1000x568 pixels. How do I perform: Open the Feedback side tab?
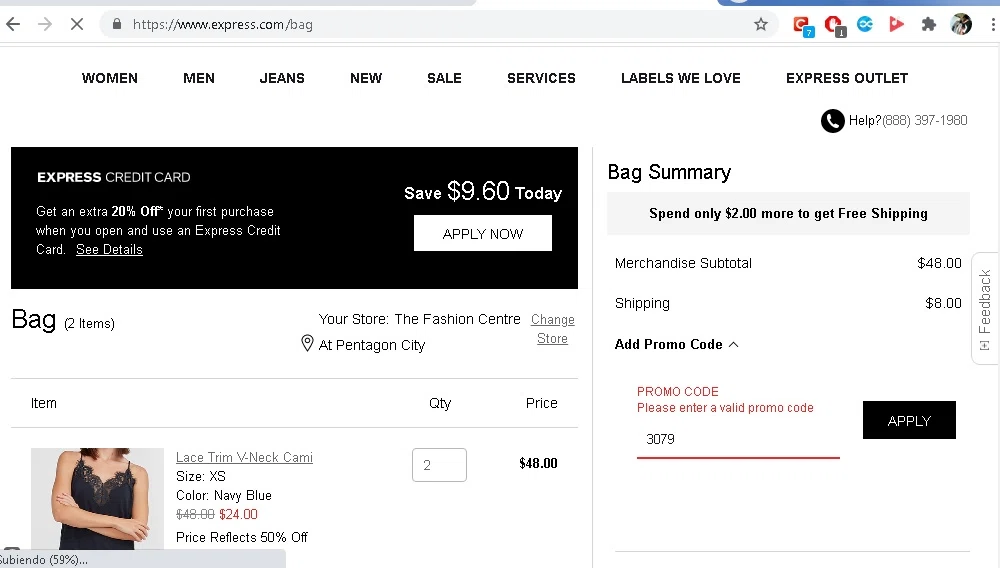[985, 309]
